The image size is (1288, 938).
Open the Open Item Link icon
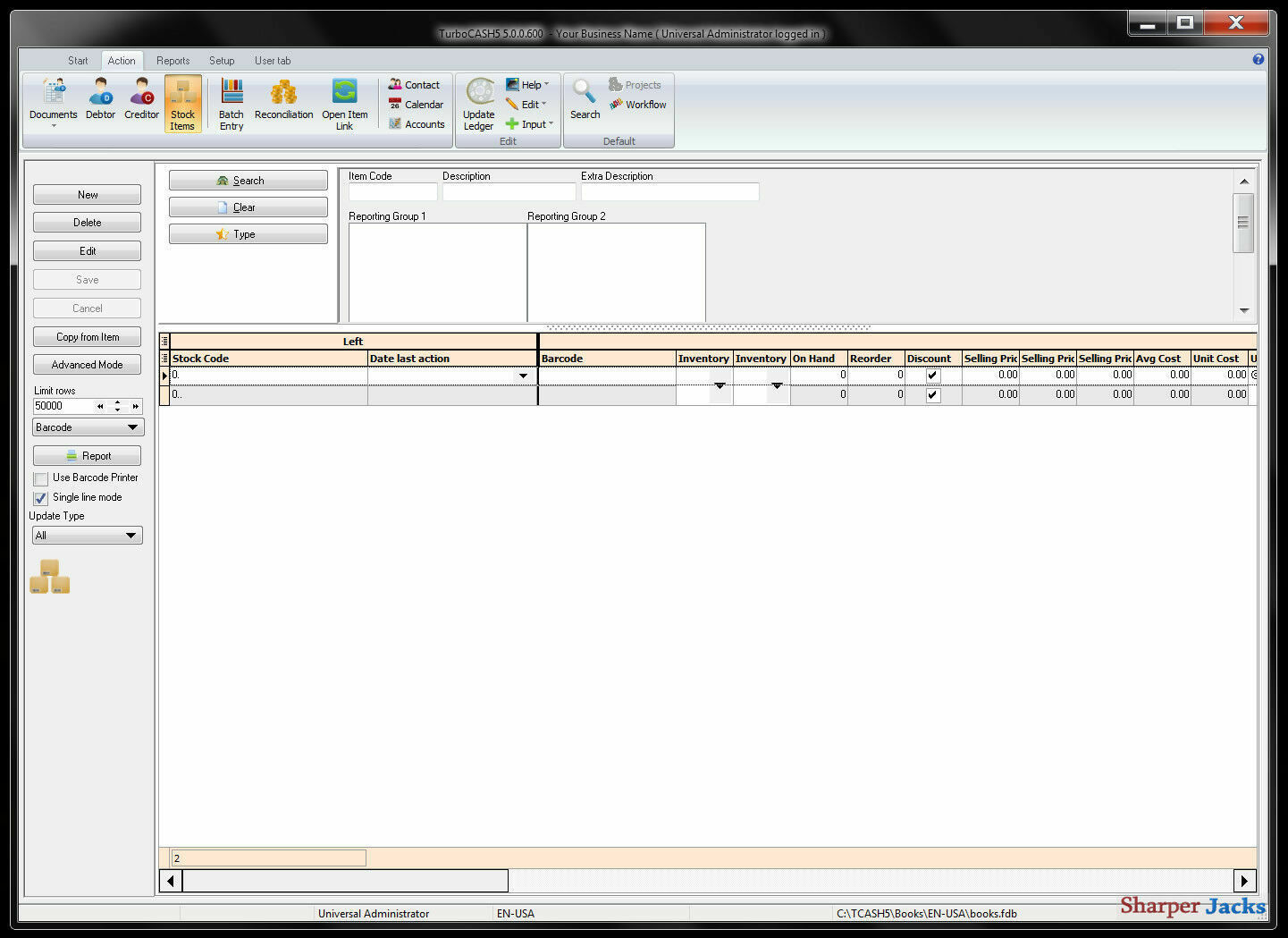click(344, 104)
